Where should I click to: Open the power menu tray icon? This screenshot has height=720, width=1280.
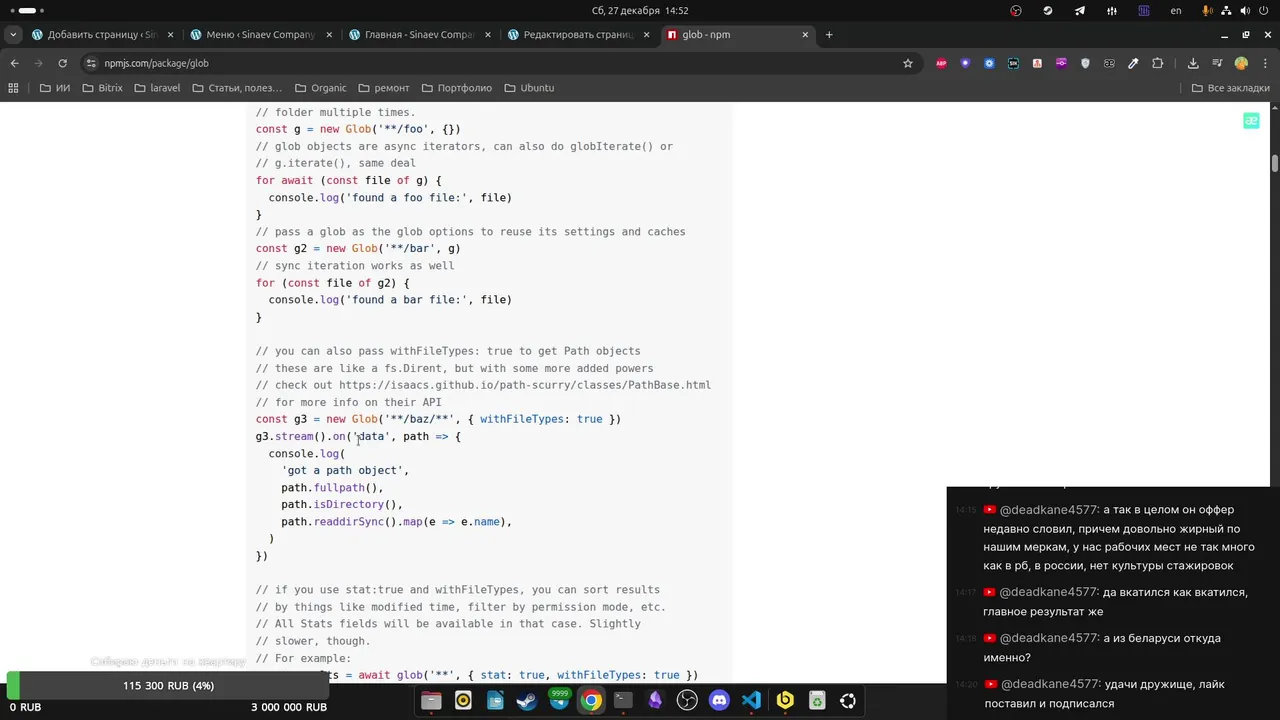click(x=1264, y=11)
